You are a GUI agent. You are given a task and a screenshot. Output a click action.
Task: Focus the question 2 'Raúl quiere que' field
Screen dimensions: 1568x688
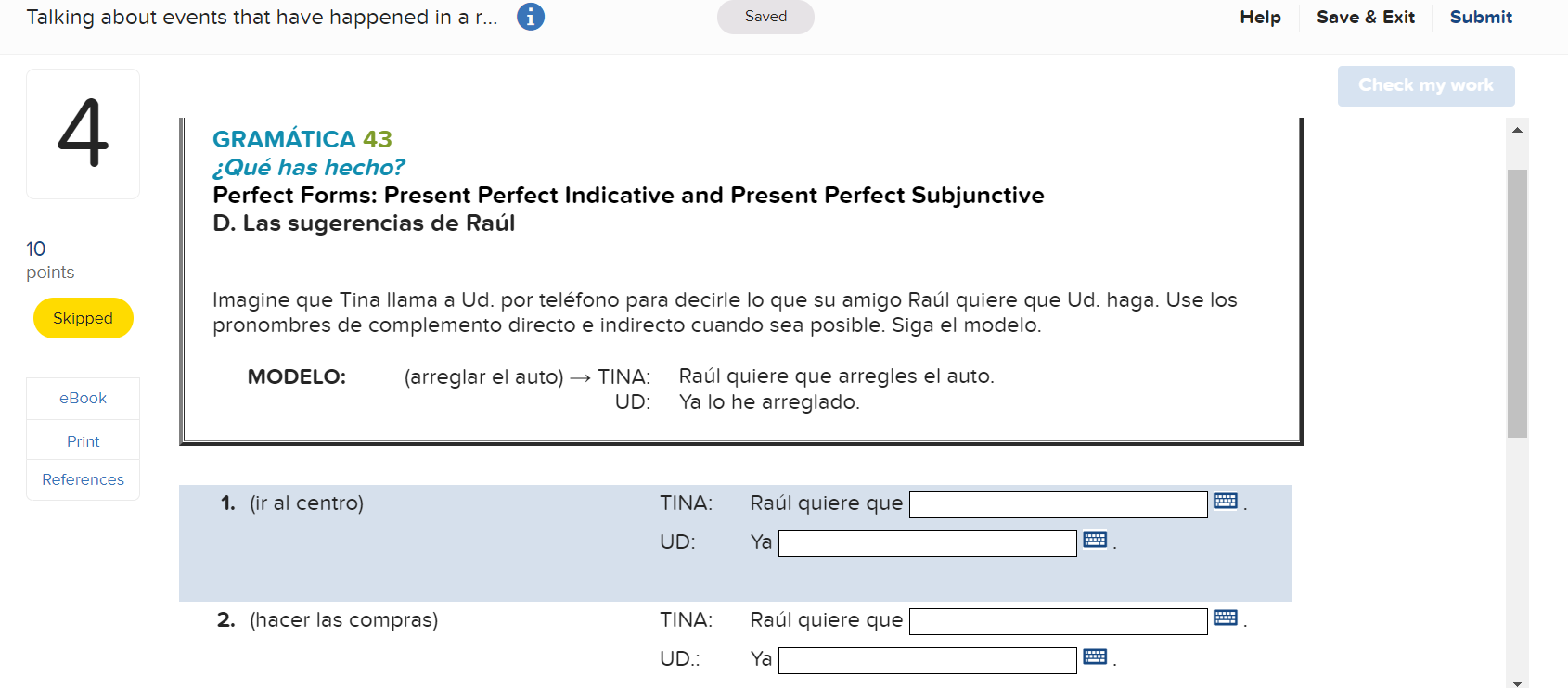[x=1058, y=621]
